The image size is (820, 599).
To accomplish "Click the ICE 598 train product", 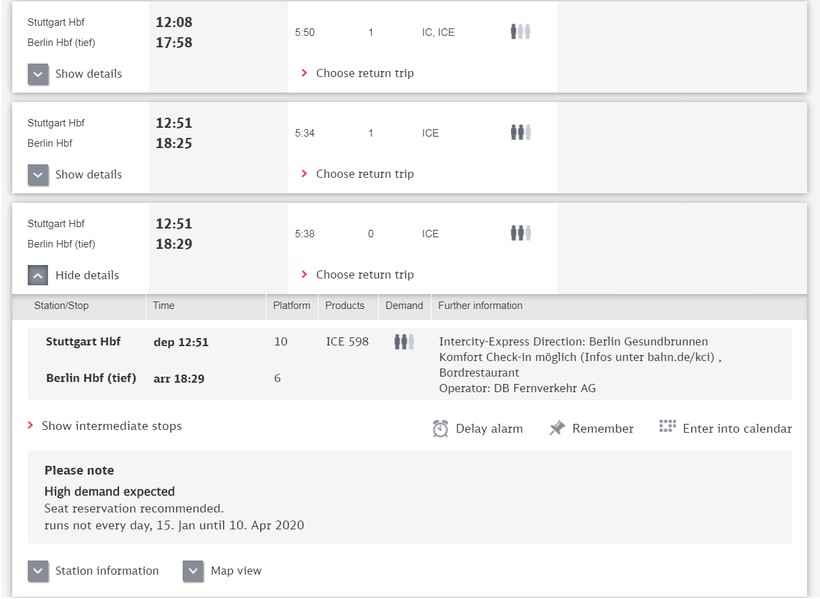I will tap(347, 342).
